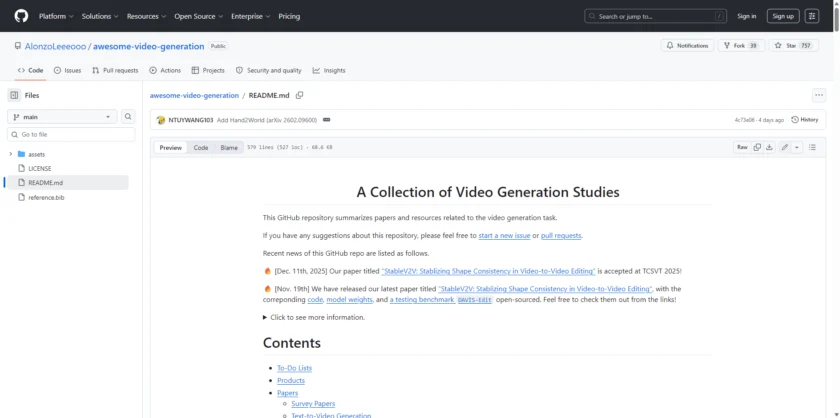The image size is (840, 418).
Task: Copy raw file contents icon
Action: point(757,147)
